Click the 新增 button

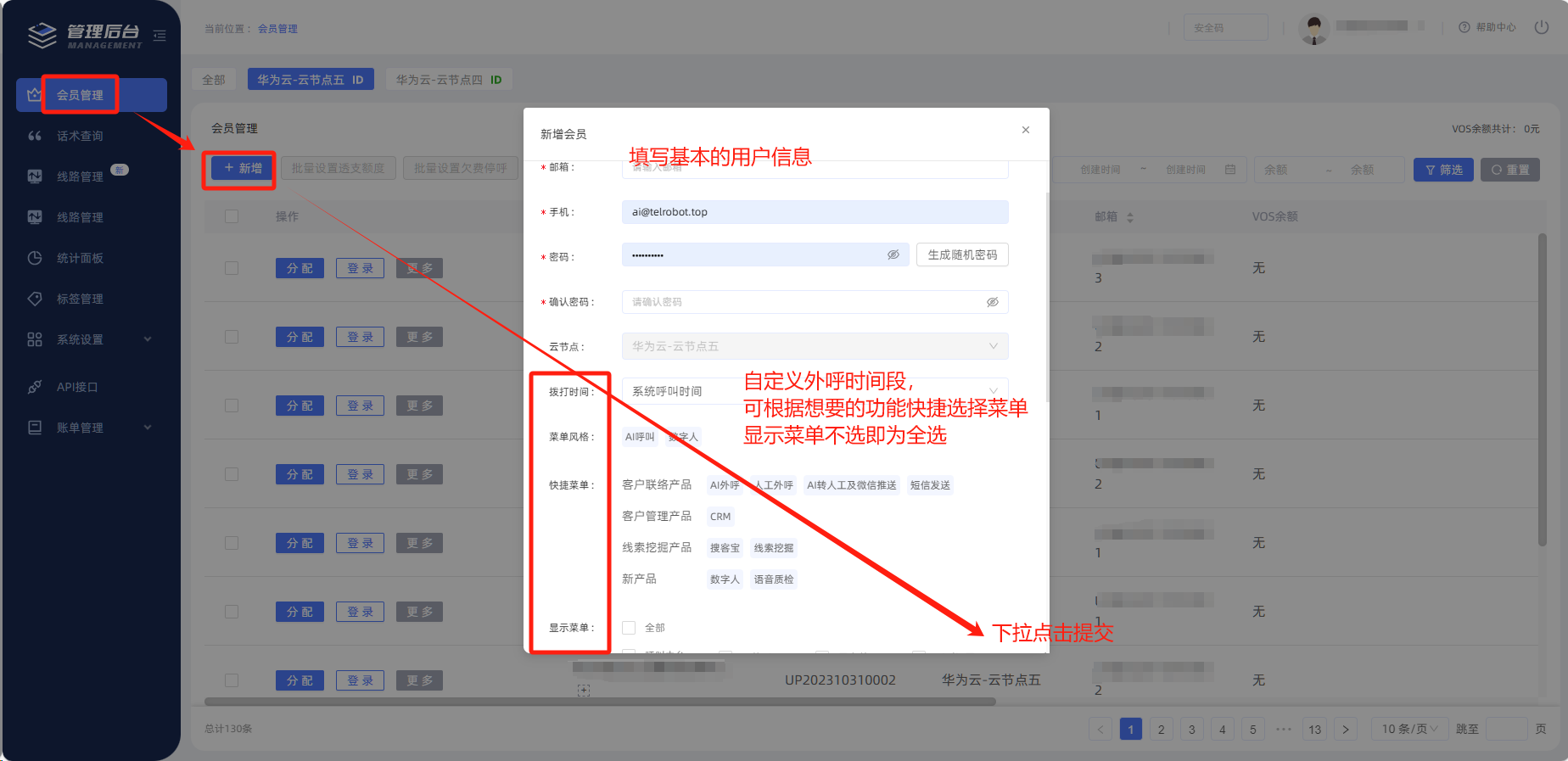click(x=243, y=169)
